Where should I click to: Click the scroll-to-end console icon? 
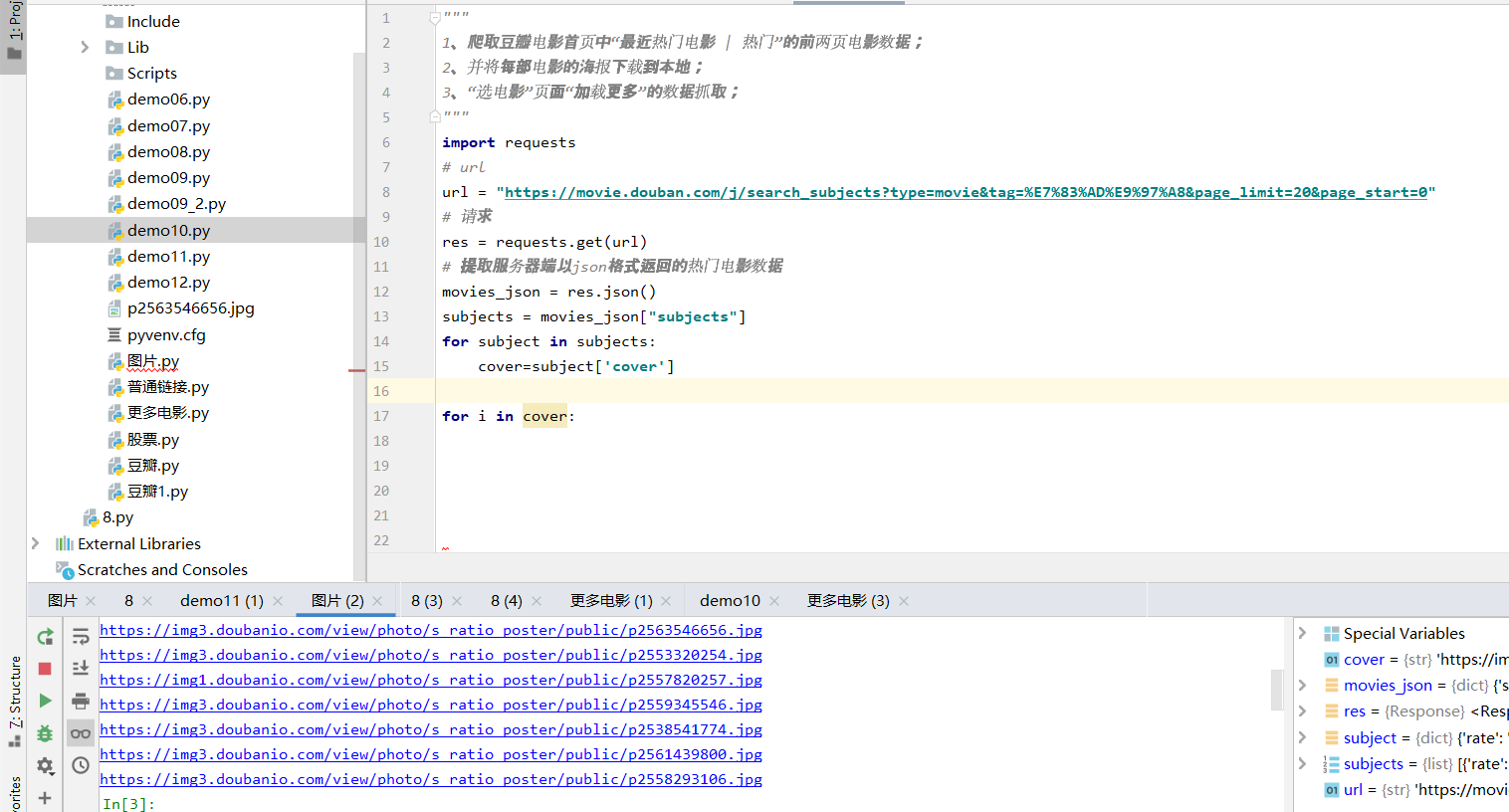tap(81, 669)
